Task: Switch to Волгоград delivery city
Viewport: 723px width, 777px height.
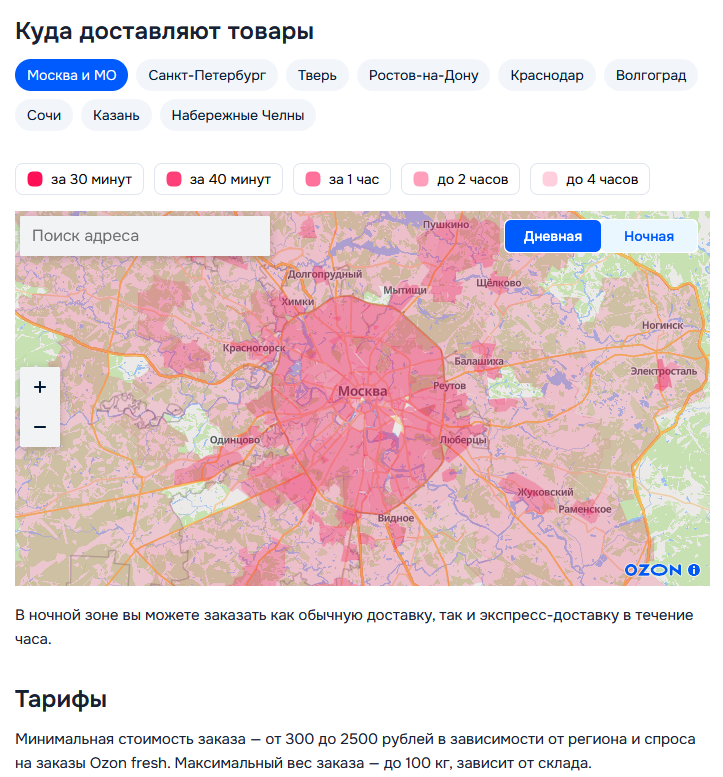Action: click(x=651, y=75)
